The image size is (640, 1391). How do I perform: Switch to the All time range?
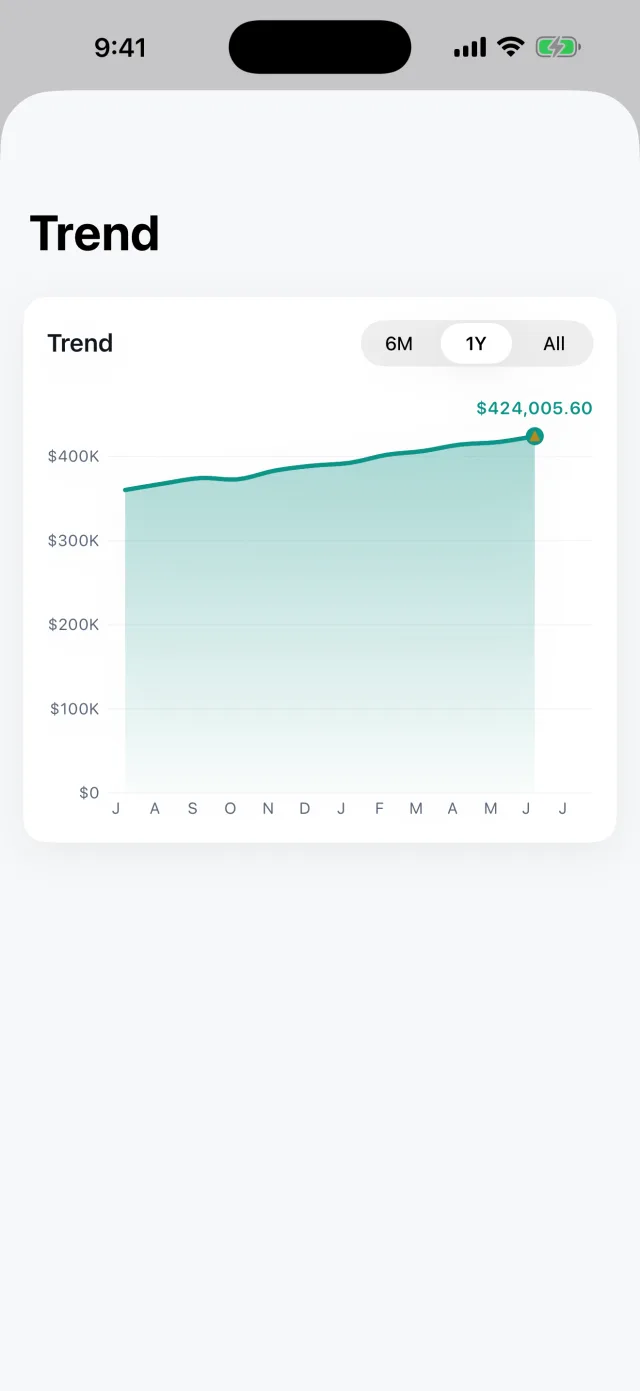[554, 344]
